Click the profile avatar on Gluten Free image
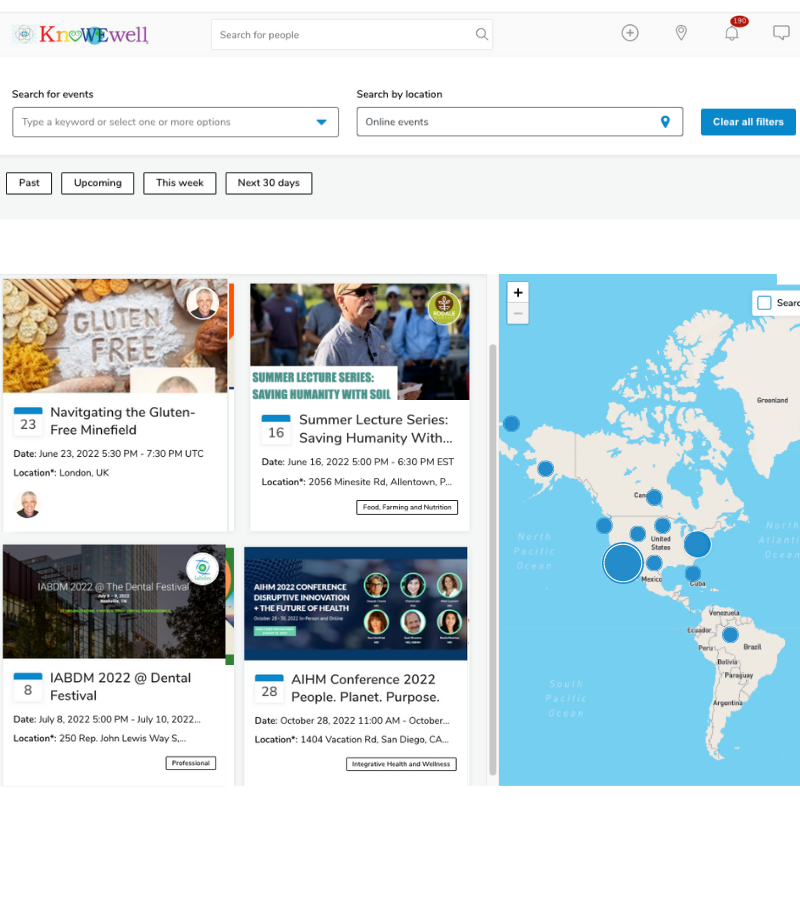800x900 pixels. 203,302
